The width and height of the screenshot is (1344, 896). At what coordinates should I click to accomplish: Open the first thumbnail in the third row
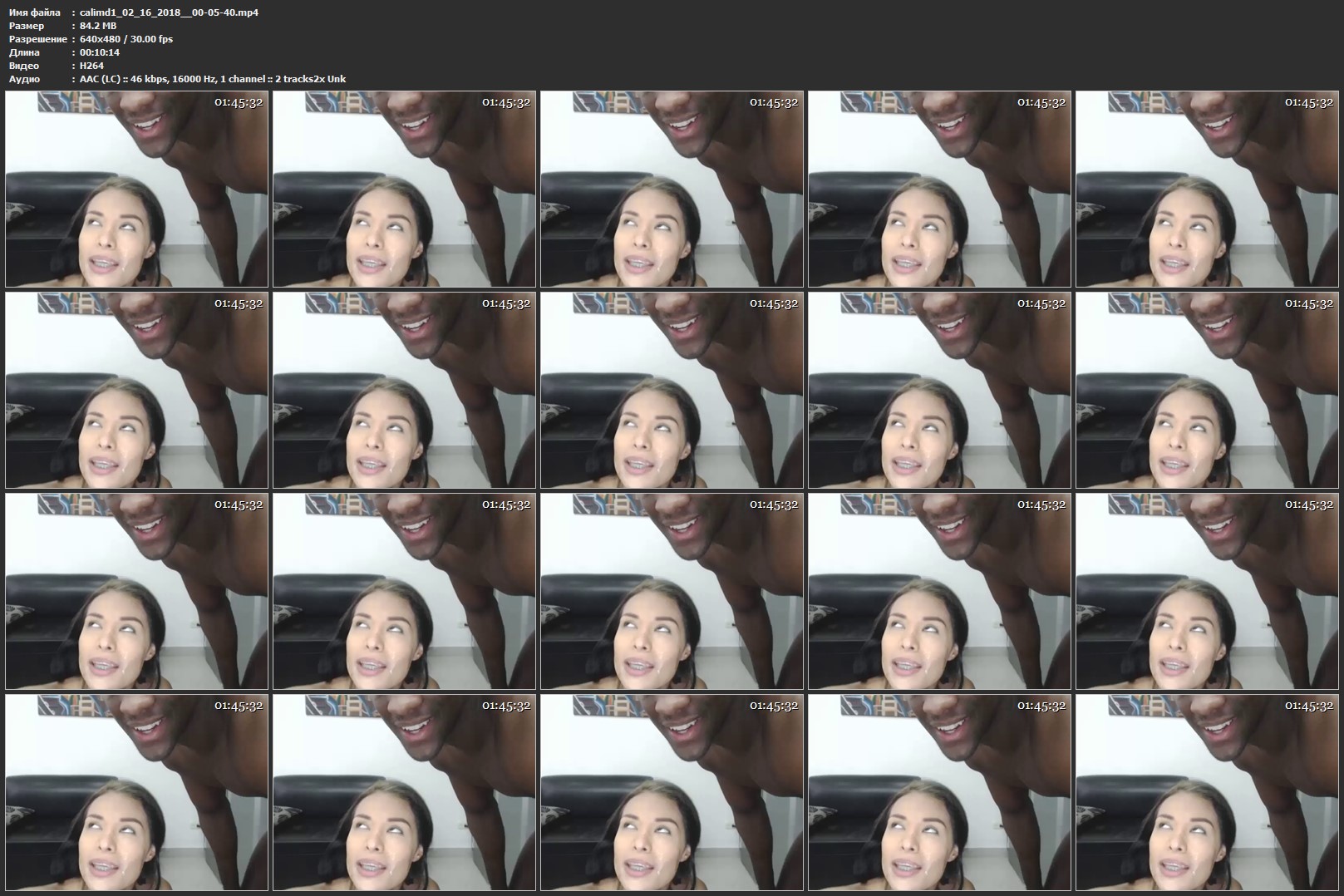(x=136, y=591)
